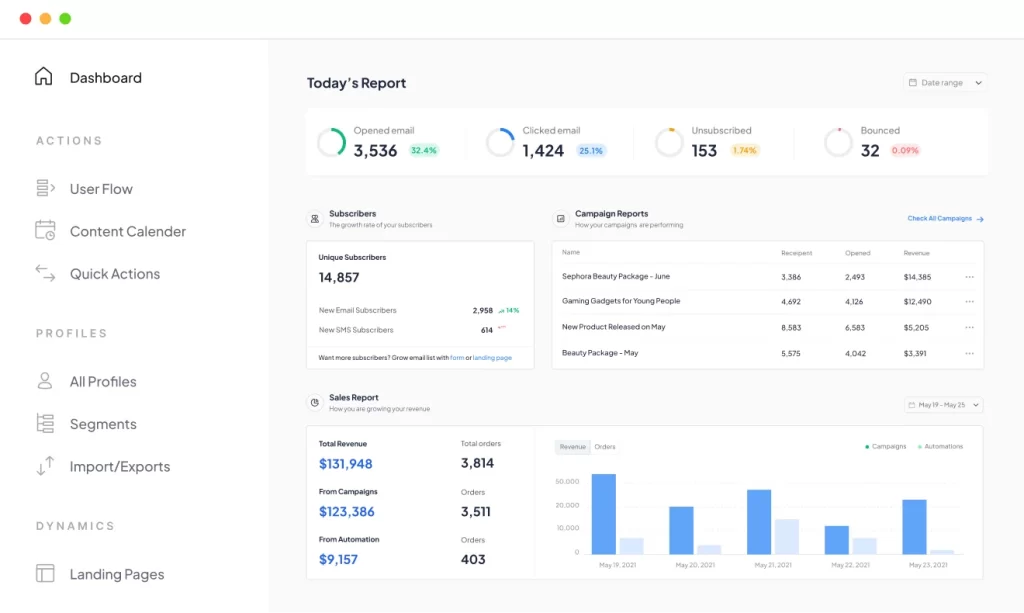Select the Revenue chart tab
1024x613 pixels.
(573, 447)
